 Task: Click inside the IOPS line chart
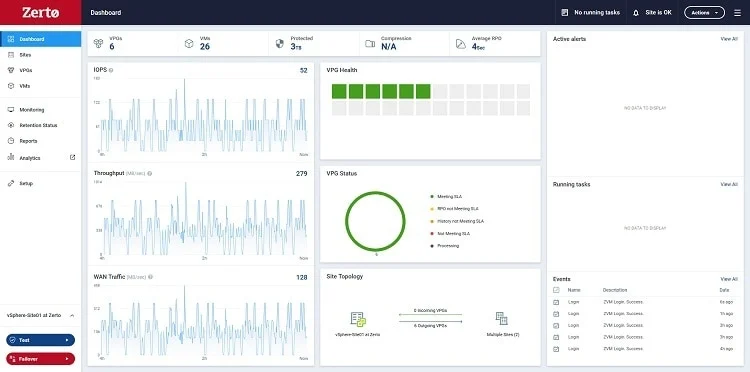pyautogui.click(x=203, y=115)
